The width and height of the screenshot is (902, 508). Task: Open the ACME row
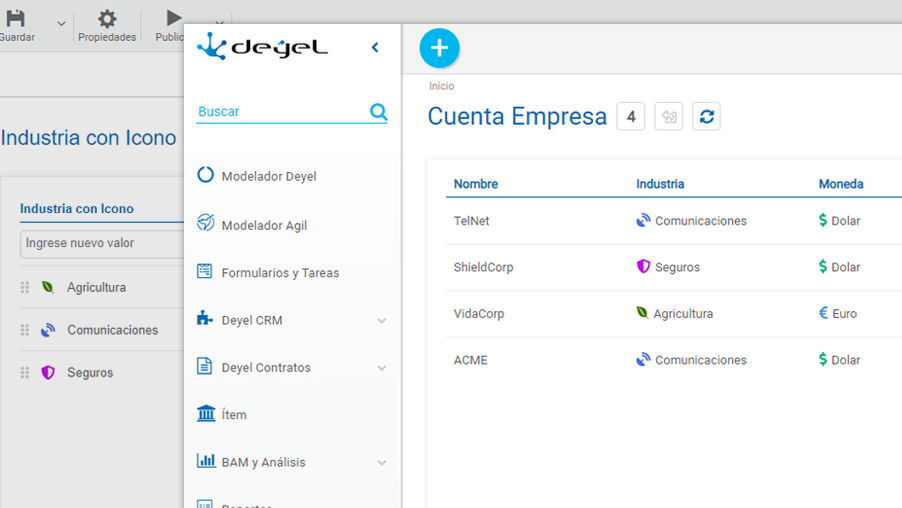click(674, 360)
